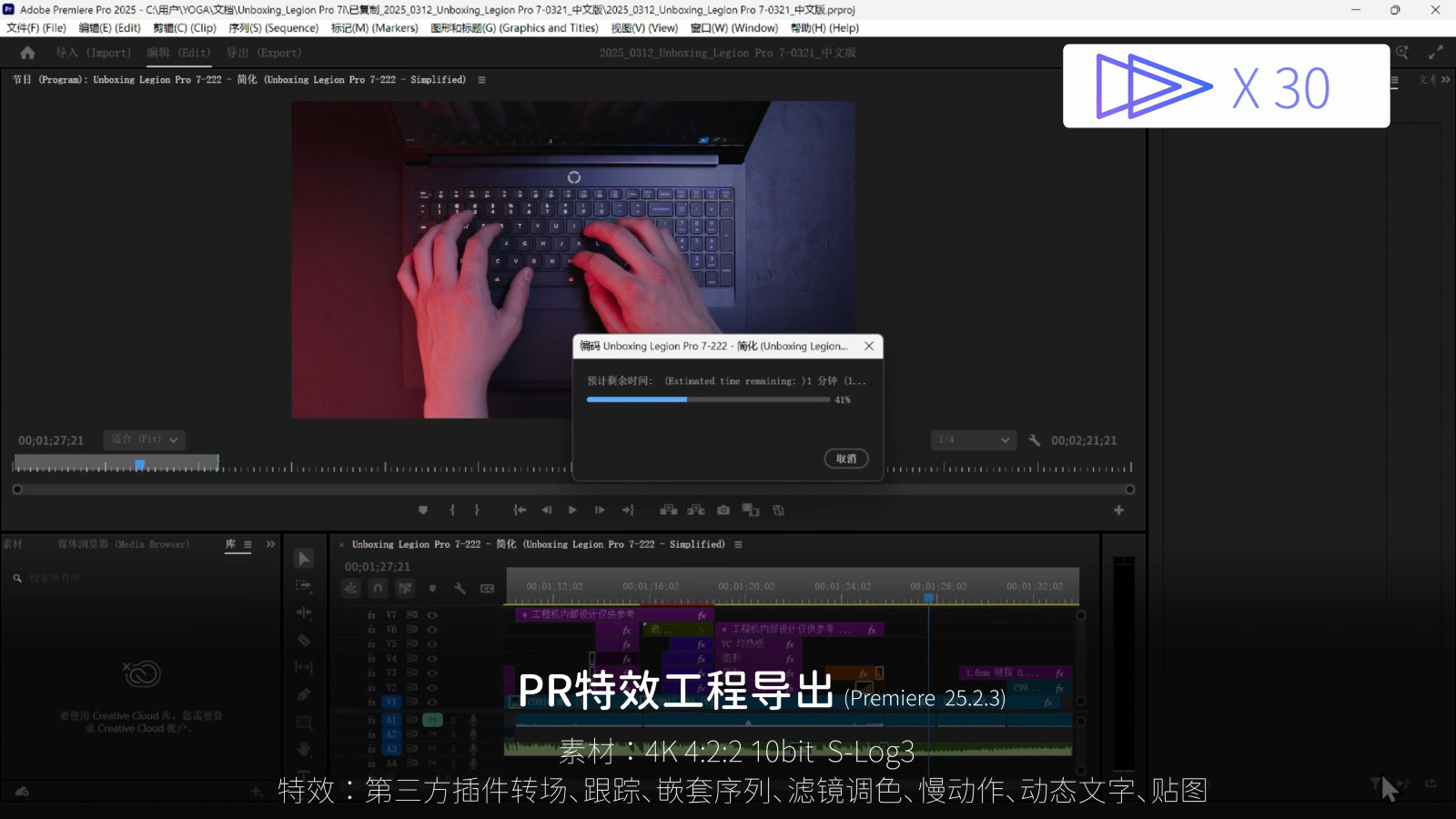Click the Home icon in workspace bar
The width and height of the screenshot is (1456, 819).
[27, 53]
